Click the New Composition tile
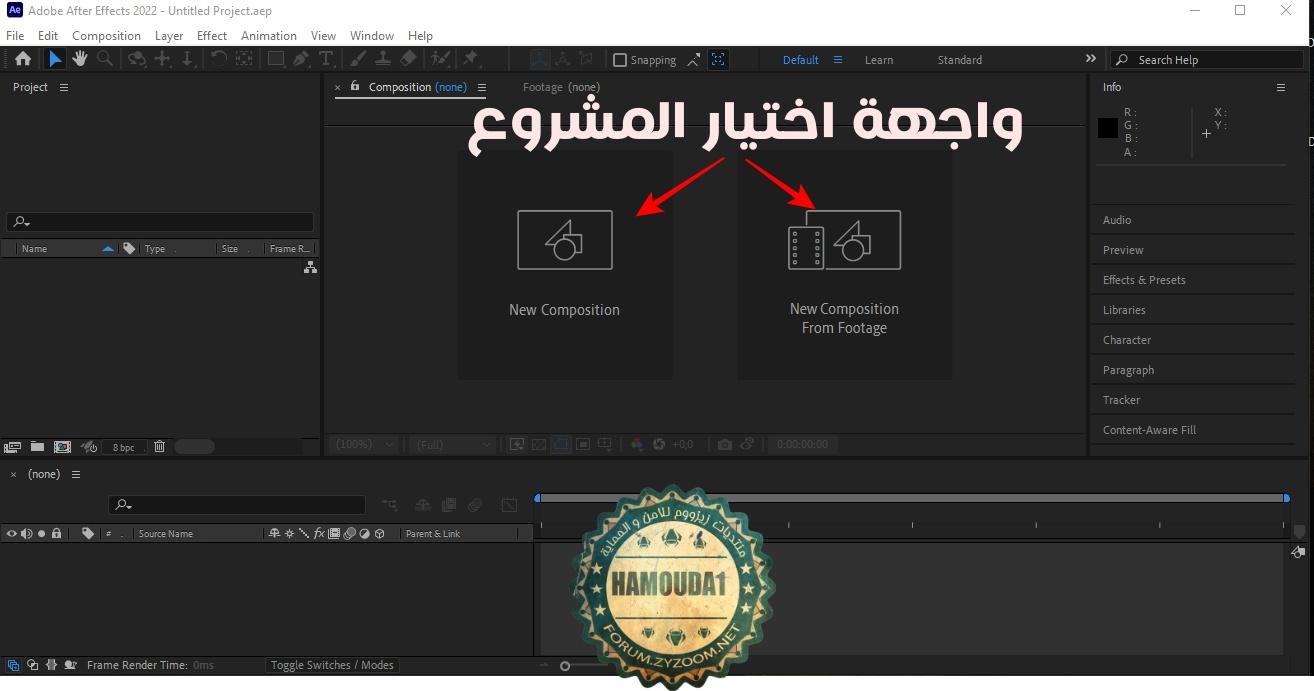Screen dimensions: 1314x691 point(565,265)
